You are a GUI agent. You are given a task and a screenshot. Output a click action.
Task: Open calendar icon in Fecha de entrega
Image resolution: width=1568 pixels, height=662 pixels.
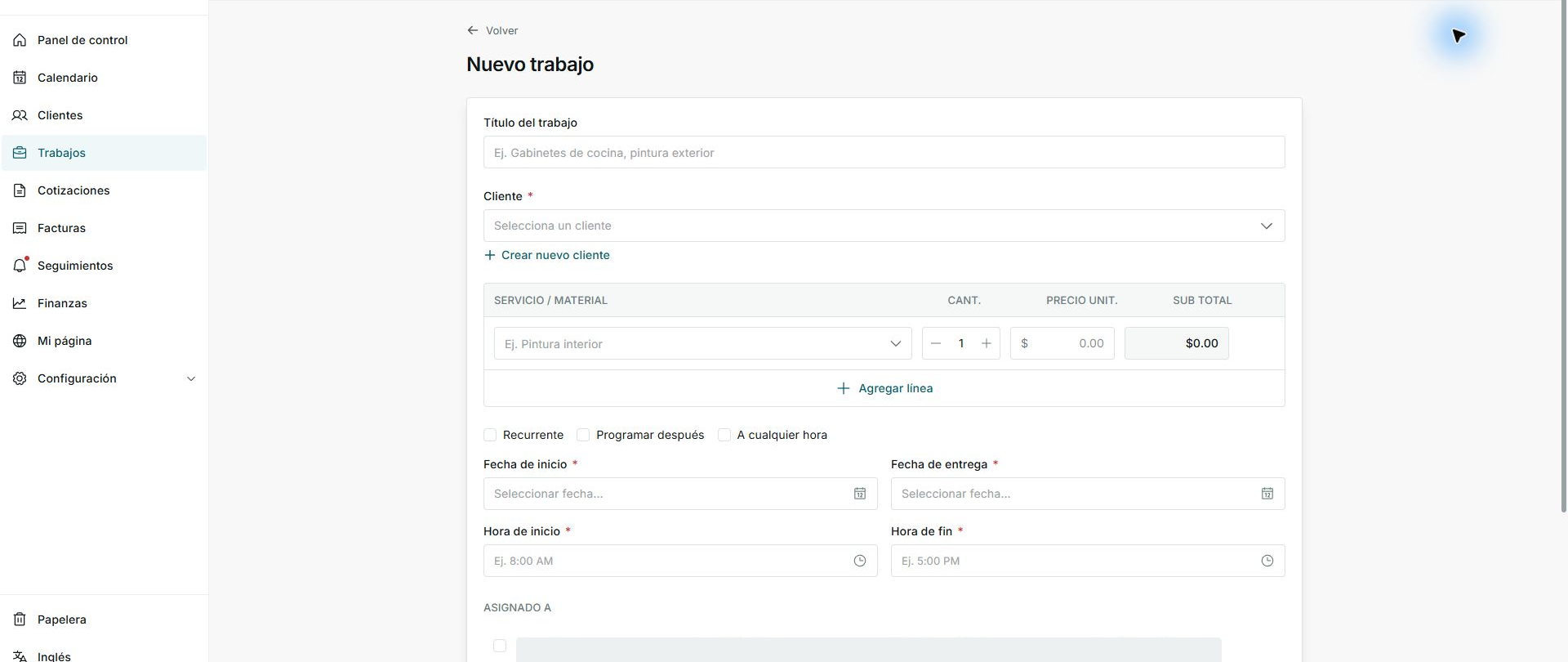coord(1267,494)
